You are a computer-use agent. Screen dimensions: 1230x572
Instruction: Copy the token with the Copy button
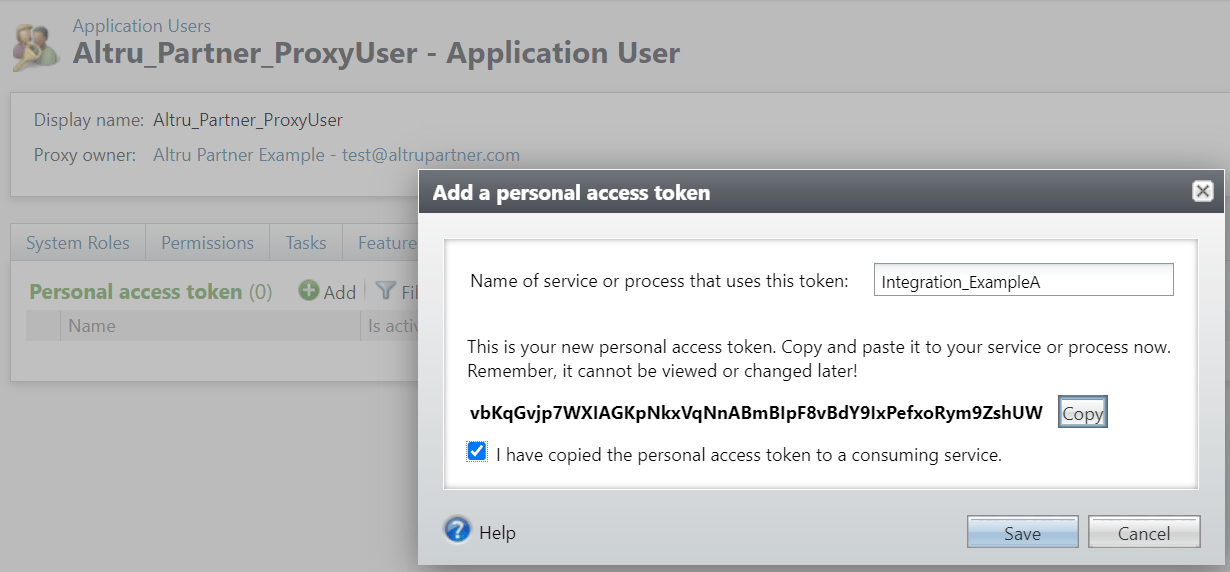[x=1083, y=413]
